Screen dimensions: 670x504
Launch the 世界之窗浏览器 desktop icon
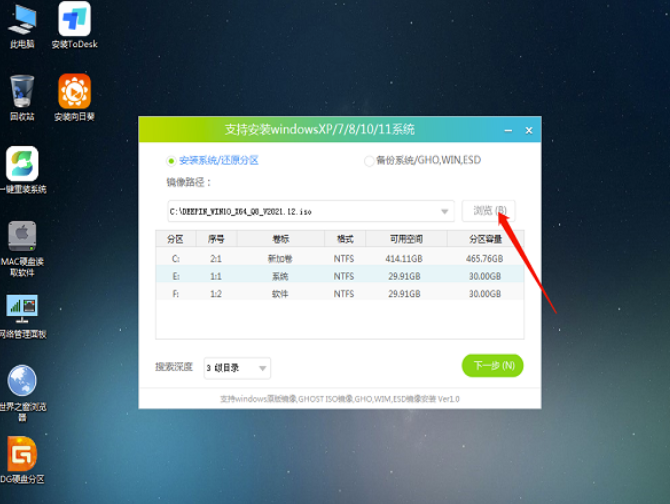[22, 392]
